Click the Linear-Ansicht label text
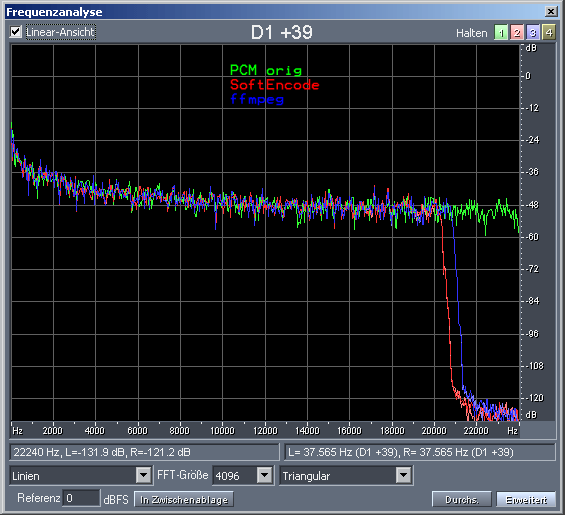Image resolution: width=565 pixels, height=515 pixels. [60, 32]
